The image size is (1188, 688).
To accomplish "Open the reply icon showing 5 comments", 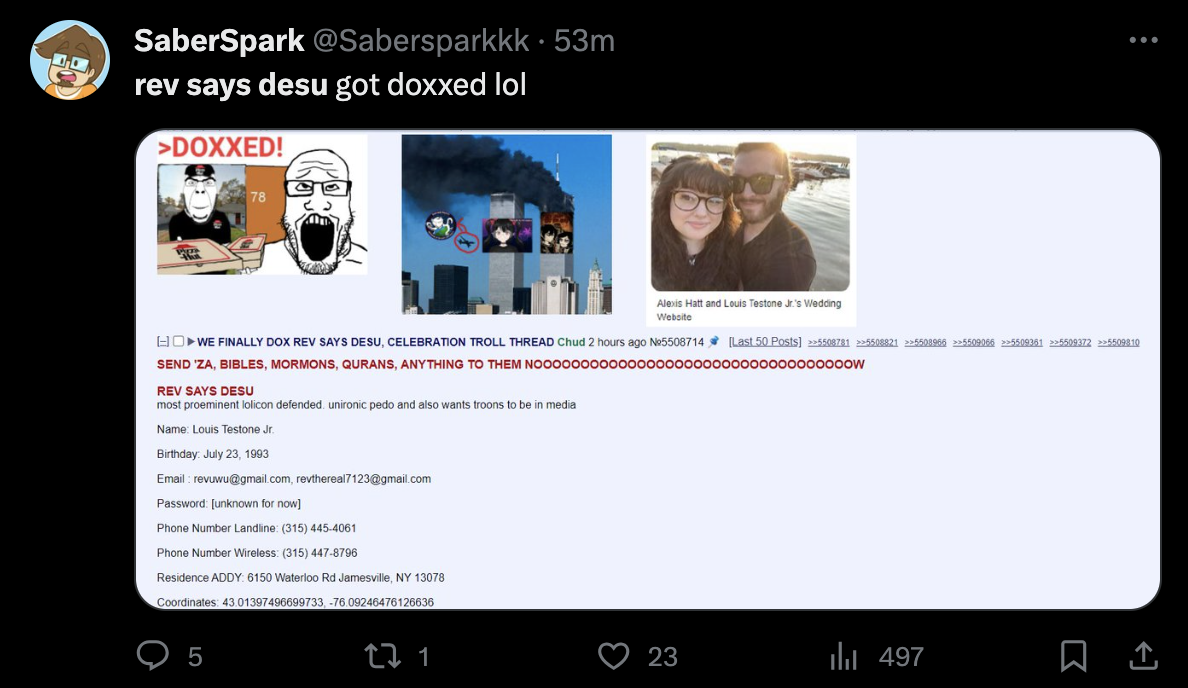I will click(x=153, y=655).
